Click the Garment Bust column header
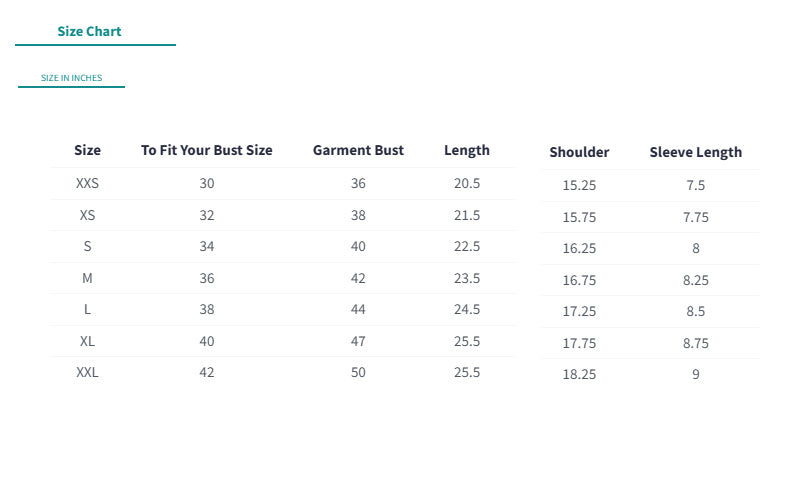800x500 pixels. tap(358, 151)
